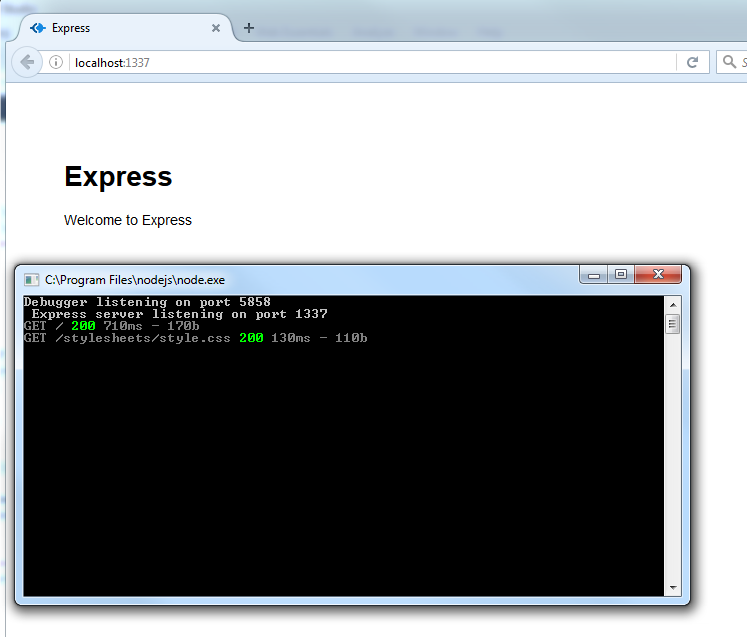Minimize the node.exe console window
This screenshot has width=747, height=637.
[594, 274]
